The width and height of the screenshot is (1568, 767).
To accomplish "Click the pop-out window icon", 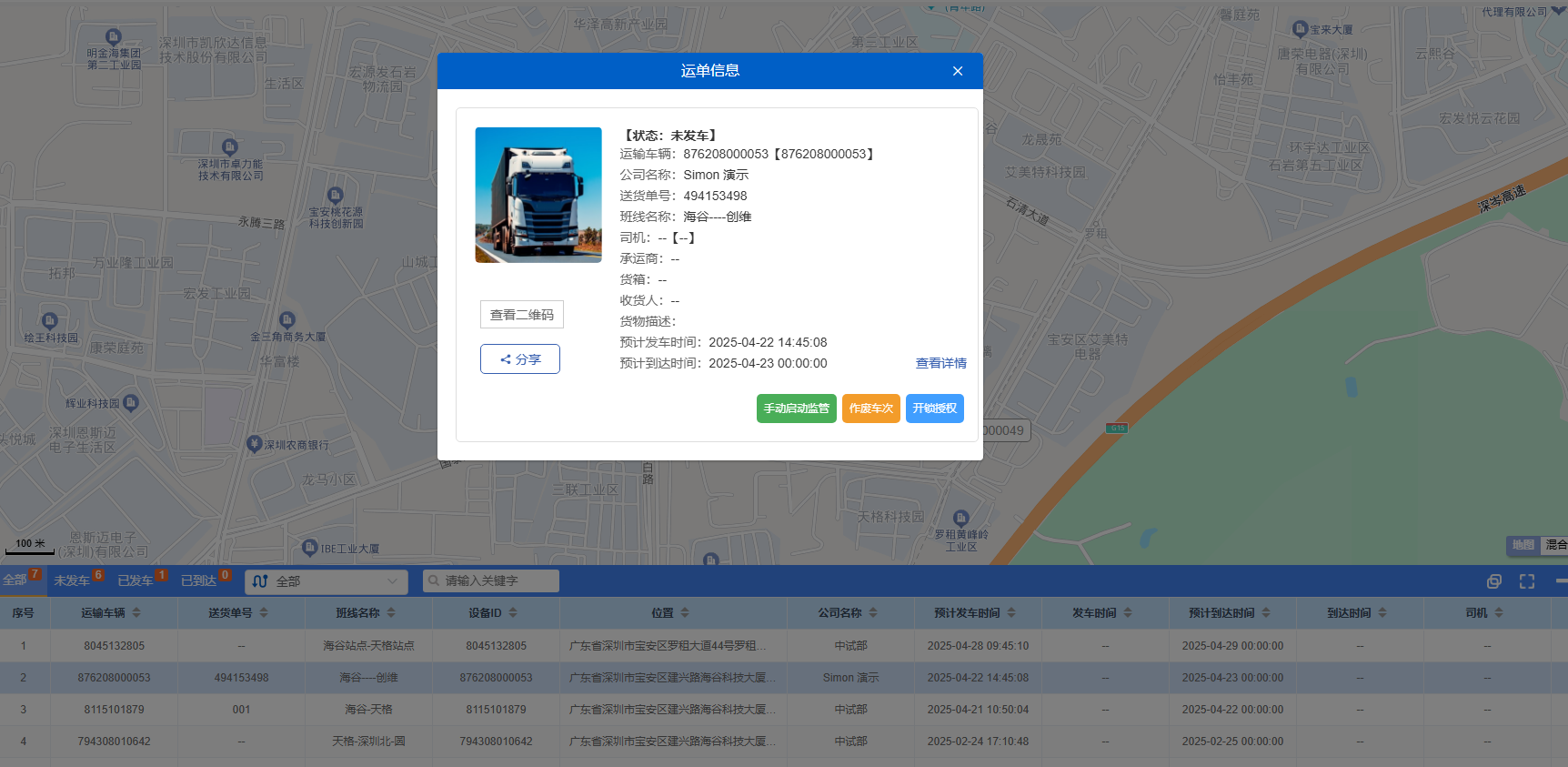I will coord(1493,581).
